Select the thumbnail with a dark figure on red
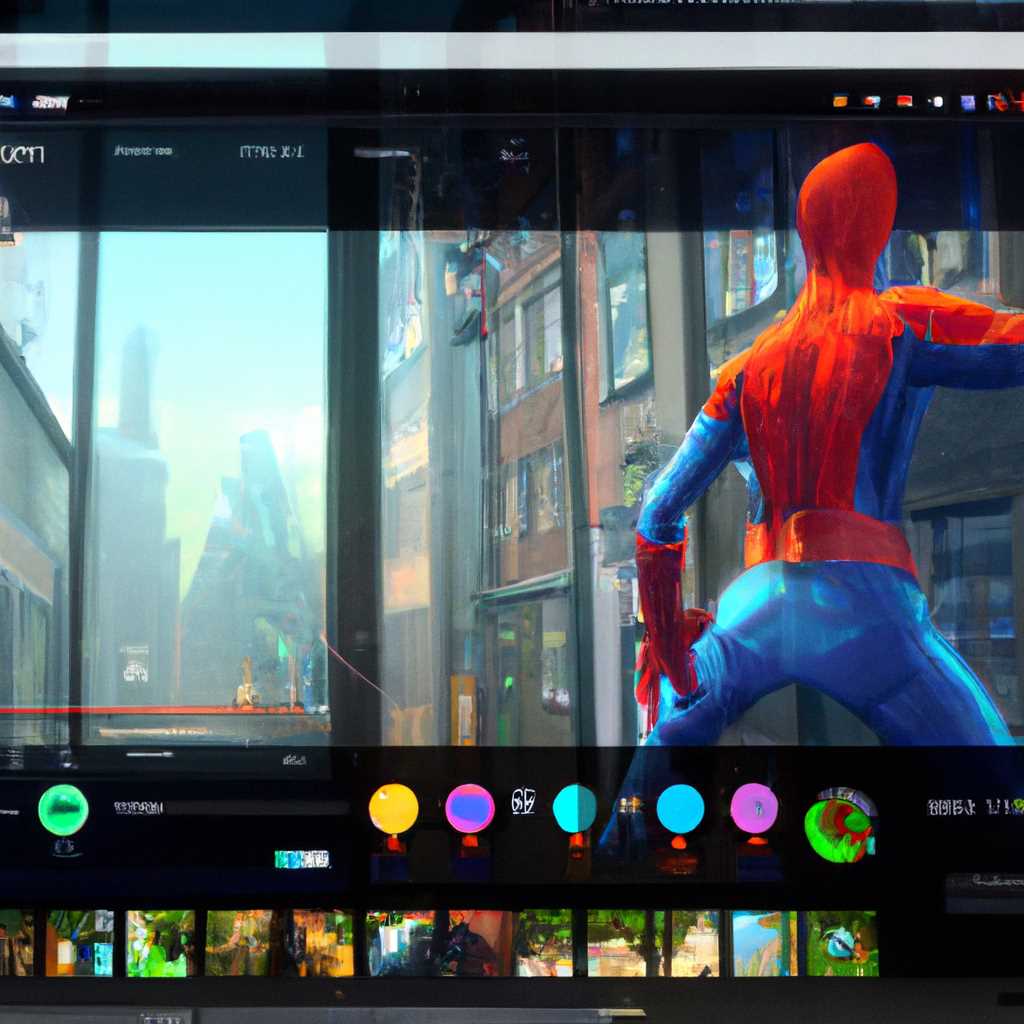Screen dimensions: 1024x1024 [x=480, y=943]
